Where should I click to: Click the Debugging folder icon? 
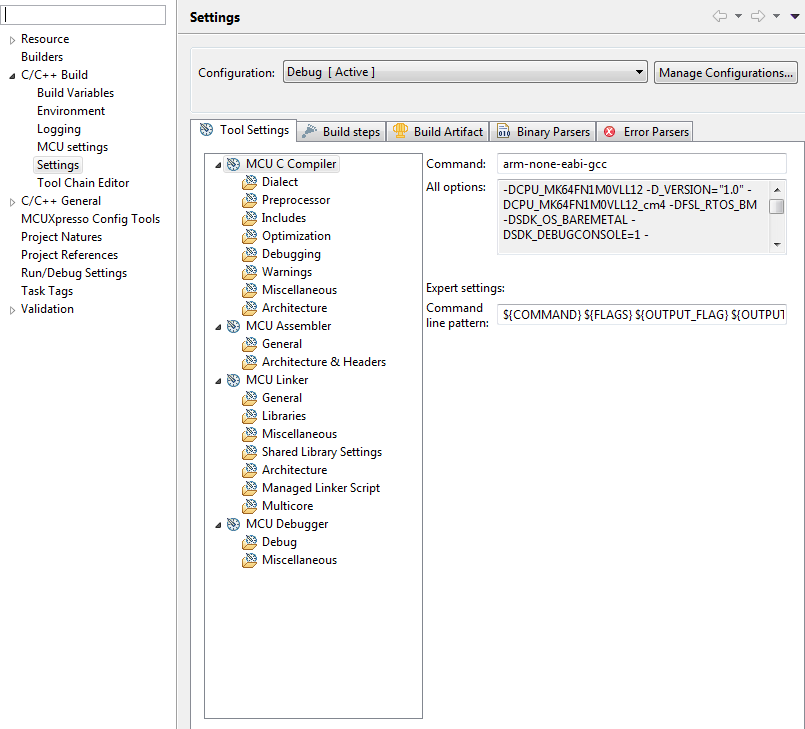click(x=250, y=254)
